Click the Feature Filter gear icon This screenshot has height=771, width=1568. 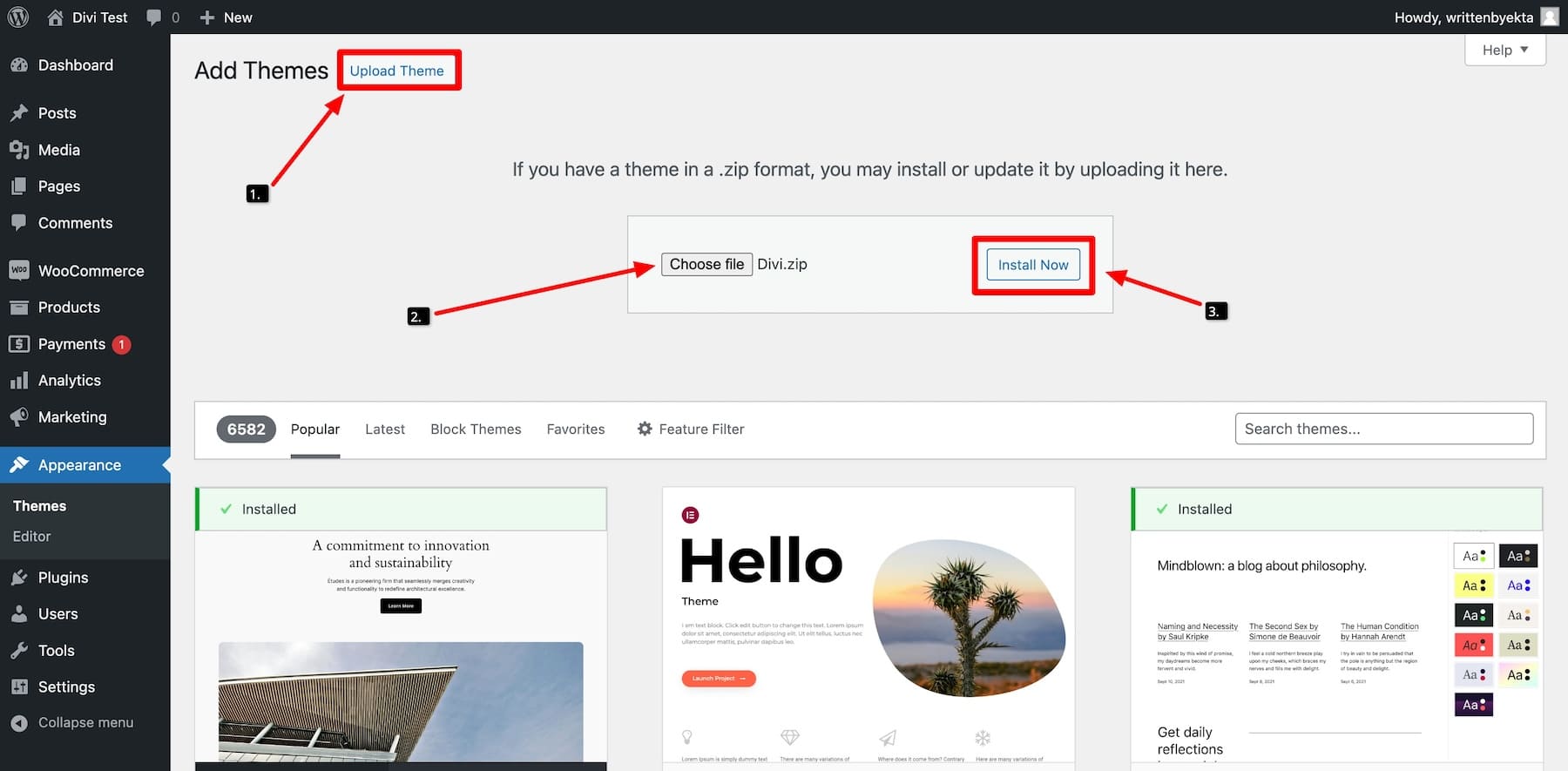645,429
